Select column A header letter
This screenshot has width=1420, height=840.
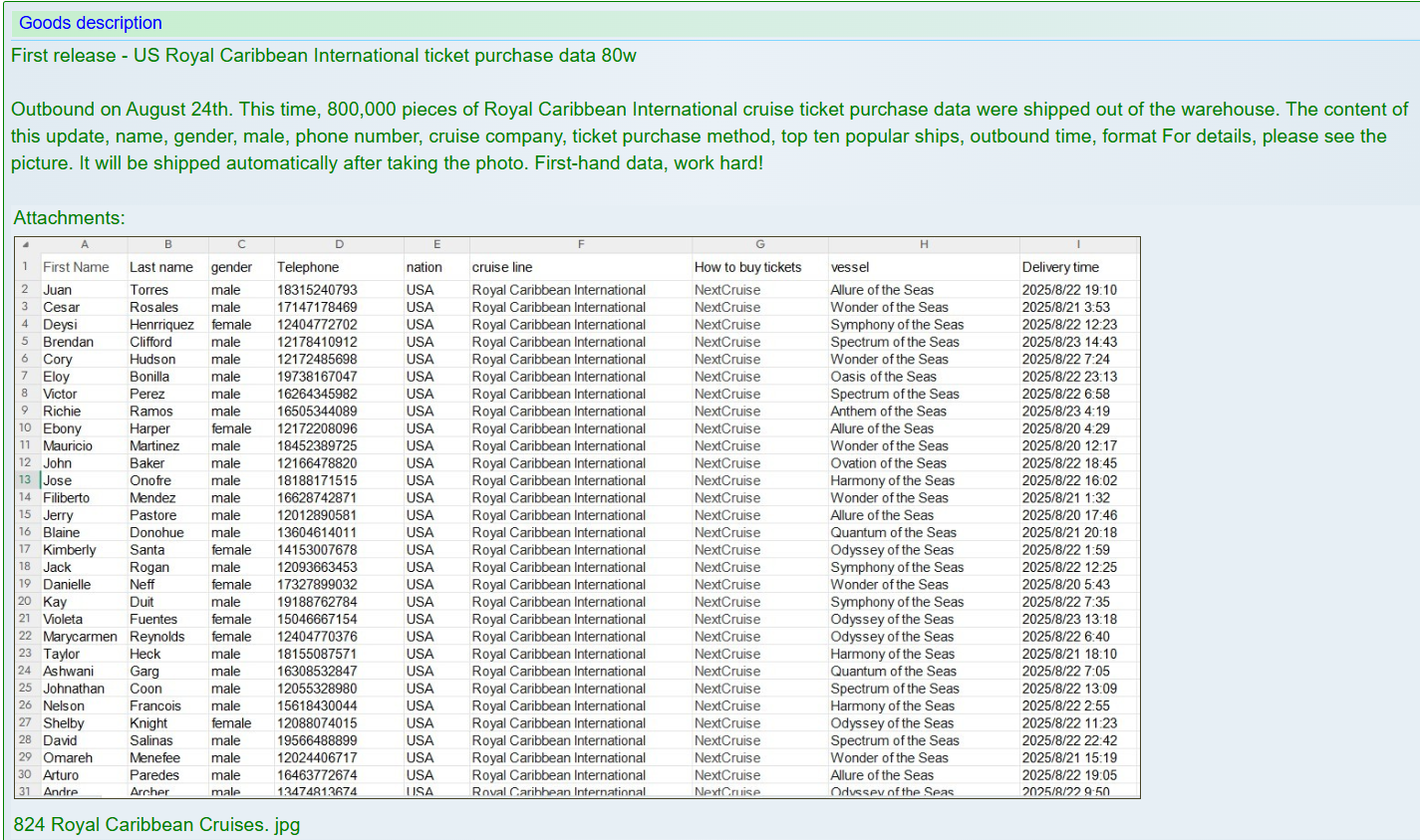point(85,245)
